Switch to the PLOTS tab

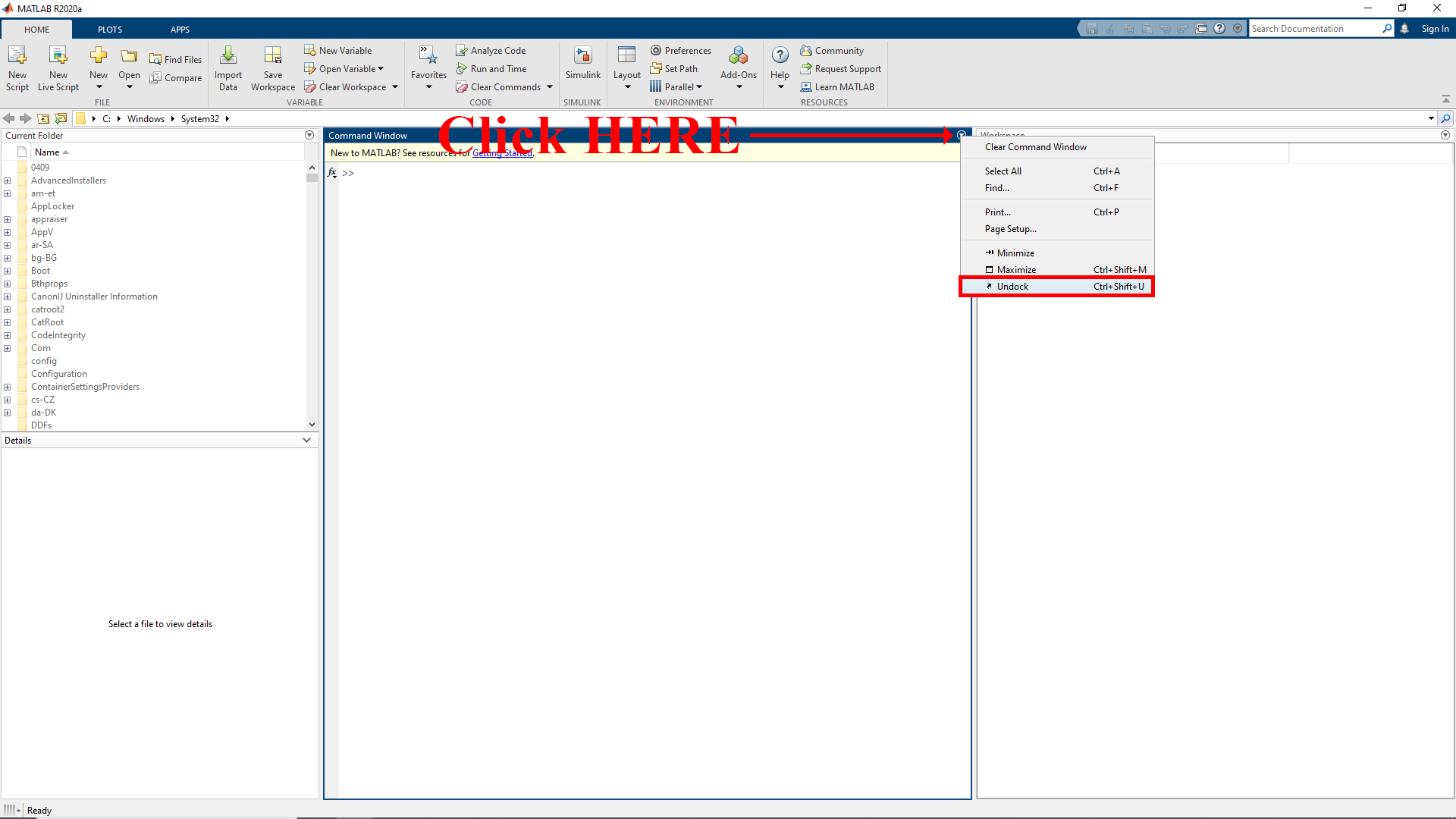pyautogui.click(x=110, y=29)
